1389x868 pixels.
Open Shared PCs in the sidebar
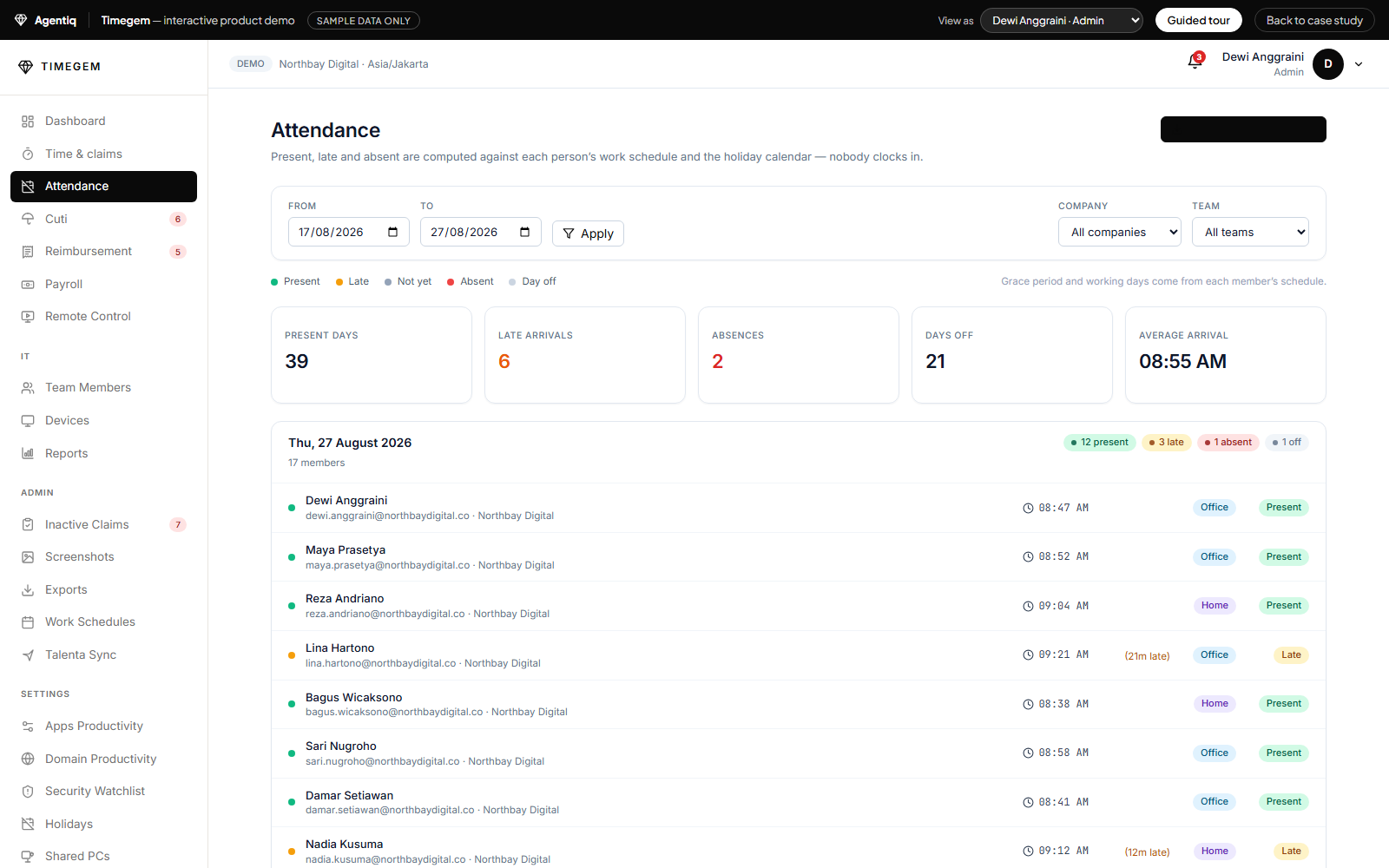pyautogui.click(x=103, y=856)
